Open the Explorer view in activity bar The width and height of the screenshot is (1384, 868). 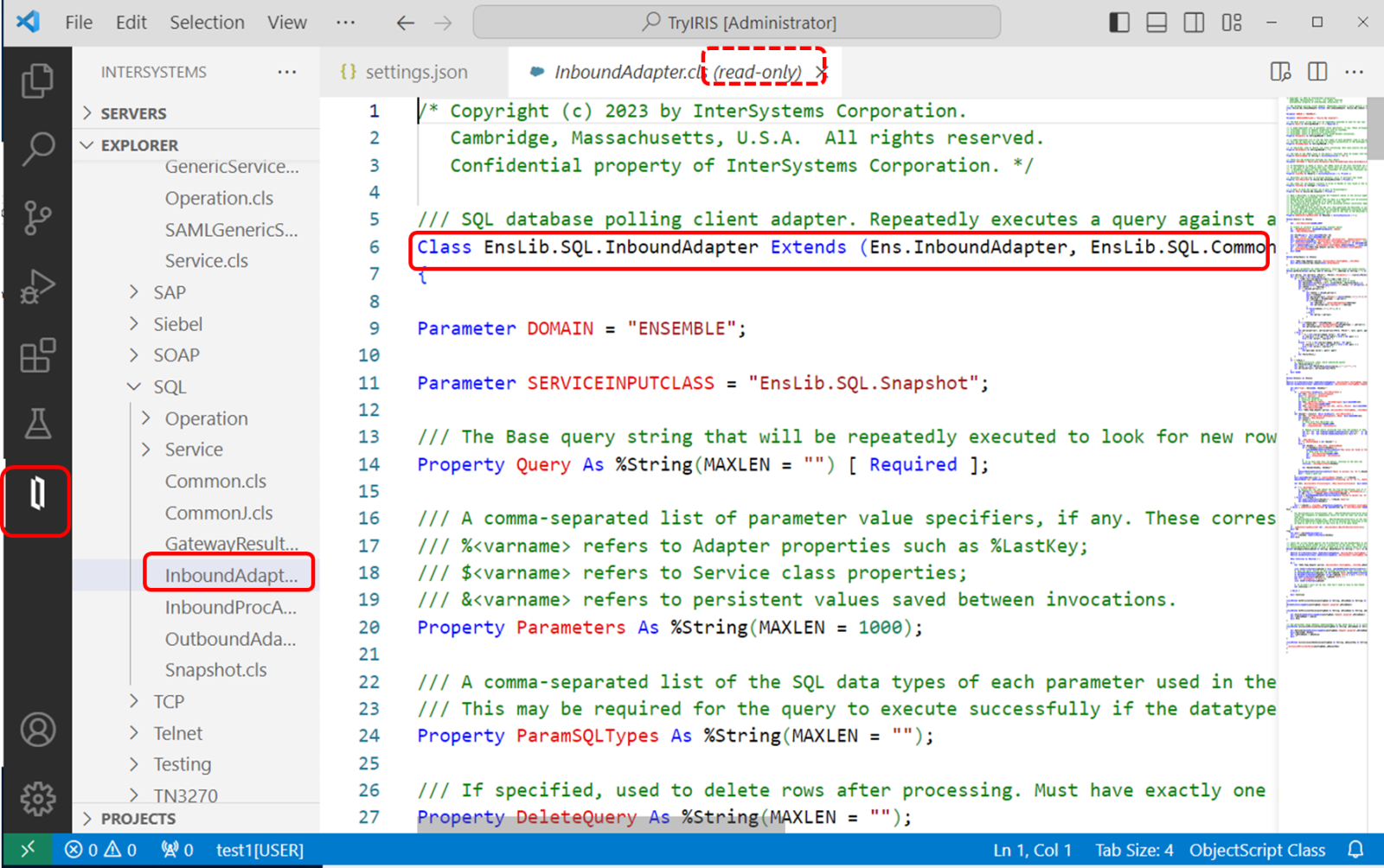[37, 81]
